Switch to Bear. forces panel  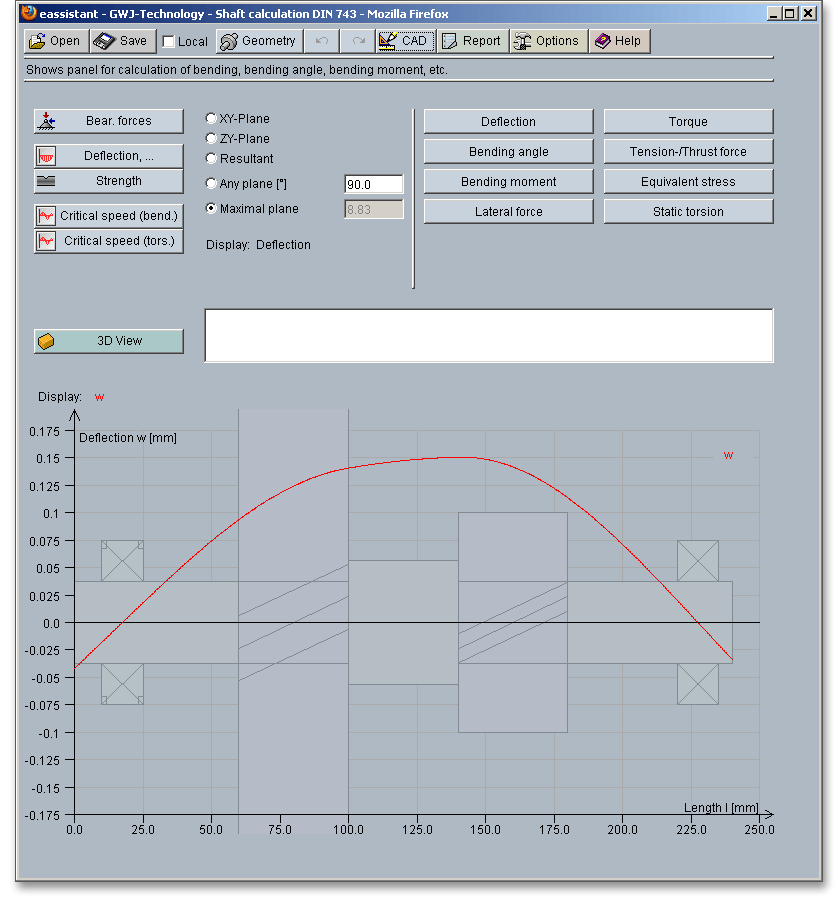[108, 121]
